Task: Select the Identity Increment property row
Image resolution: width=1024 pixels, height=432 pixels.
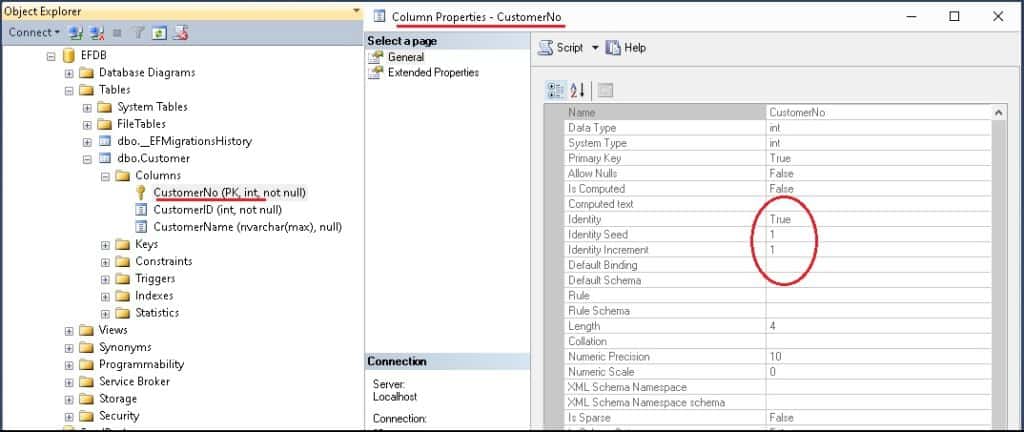Action: pos(777,249)
